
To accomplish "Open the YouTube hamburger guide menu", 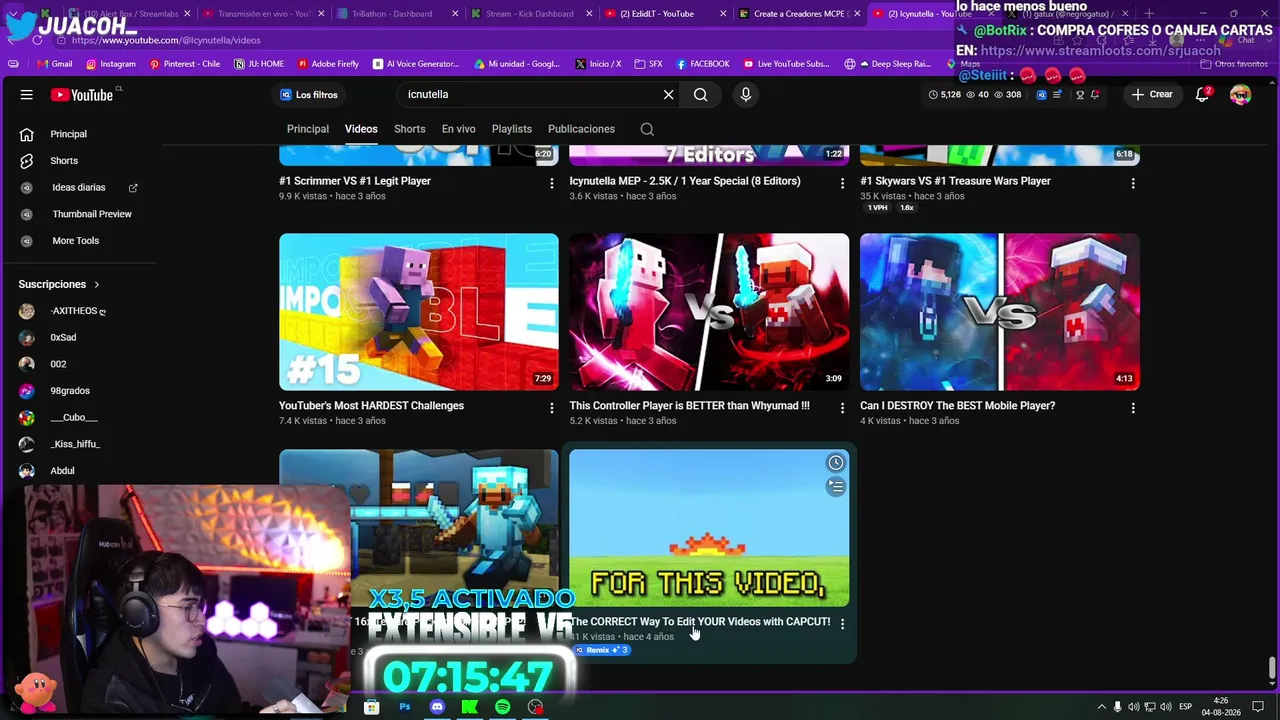I will (27, 95).
